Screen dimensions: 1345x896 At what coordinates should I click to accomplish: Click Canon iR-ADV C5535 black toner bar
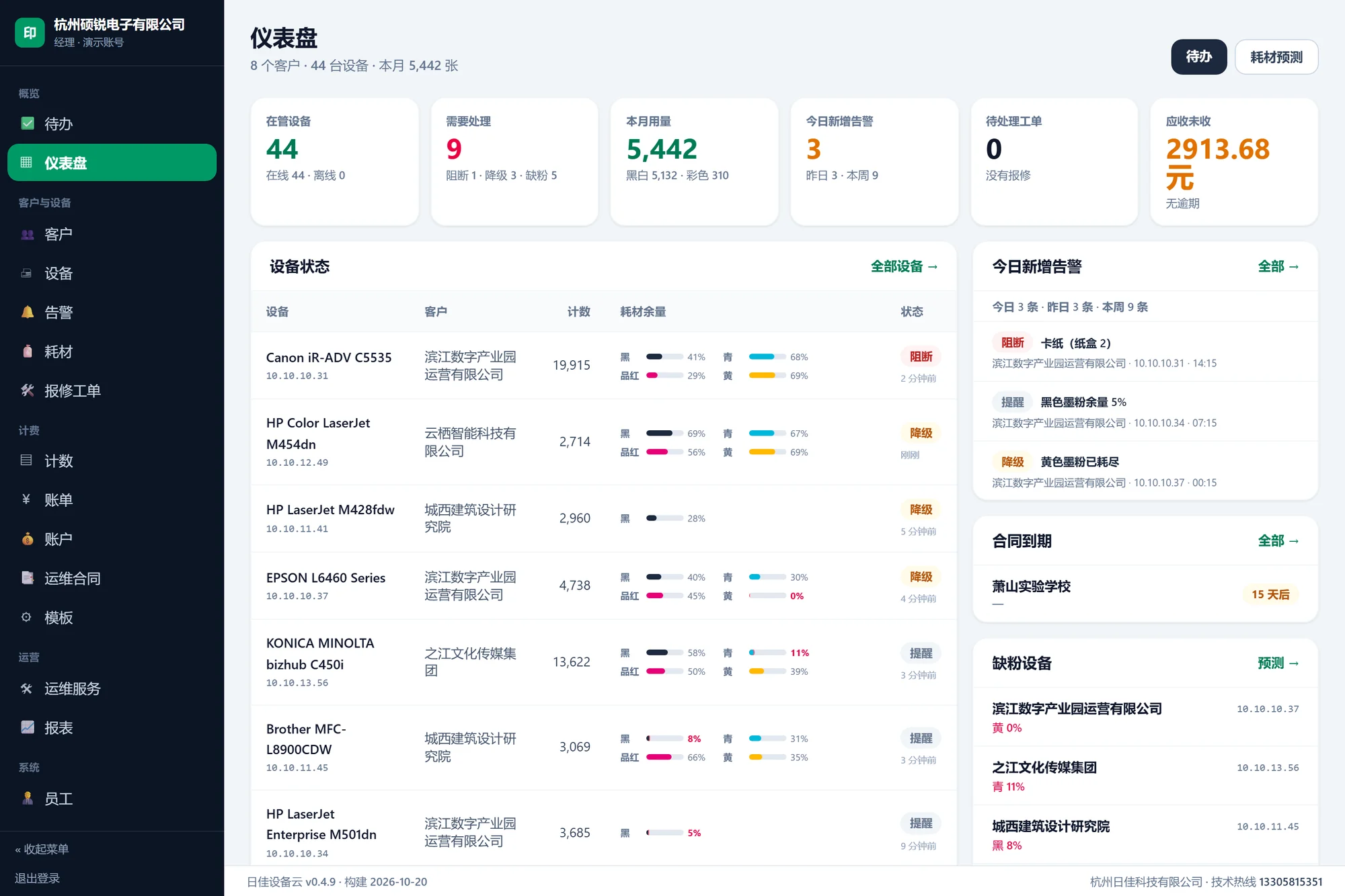(x=664, y=357)
